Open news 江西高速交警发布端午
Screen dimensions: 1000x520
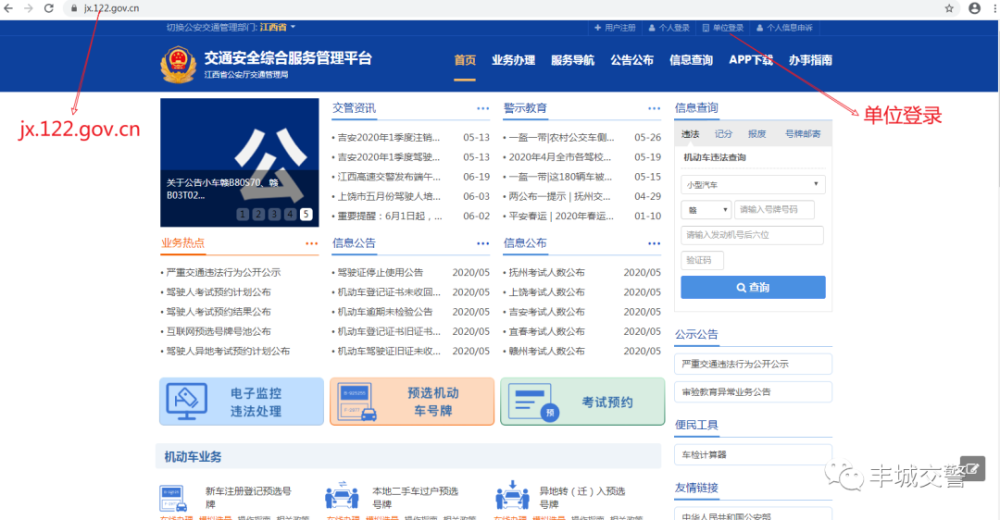(x=388, y=177)
